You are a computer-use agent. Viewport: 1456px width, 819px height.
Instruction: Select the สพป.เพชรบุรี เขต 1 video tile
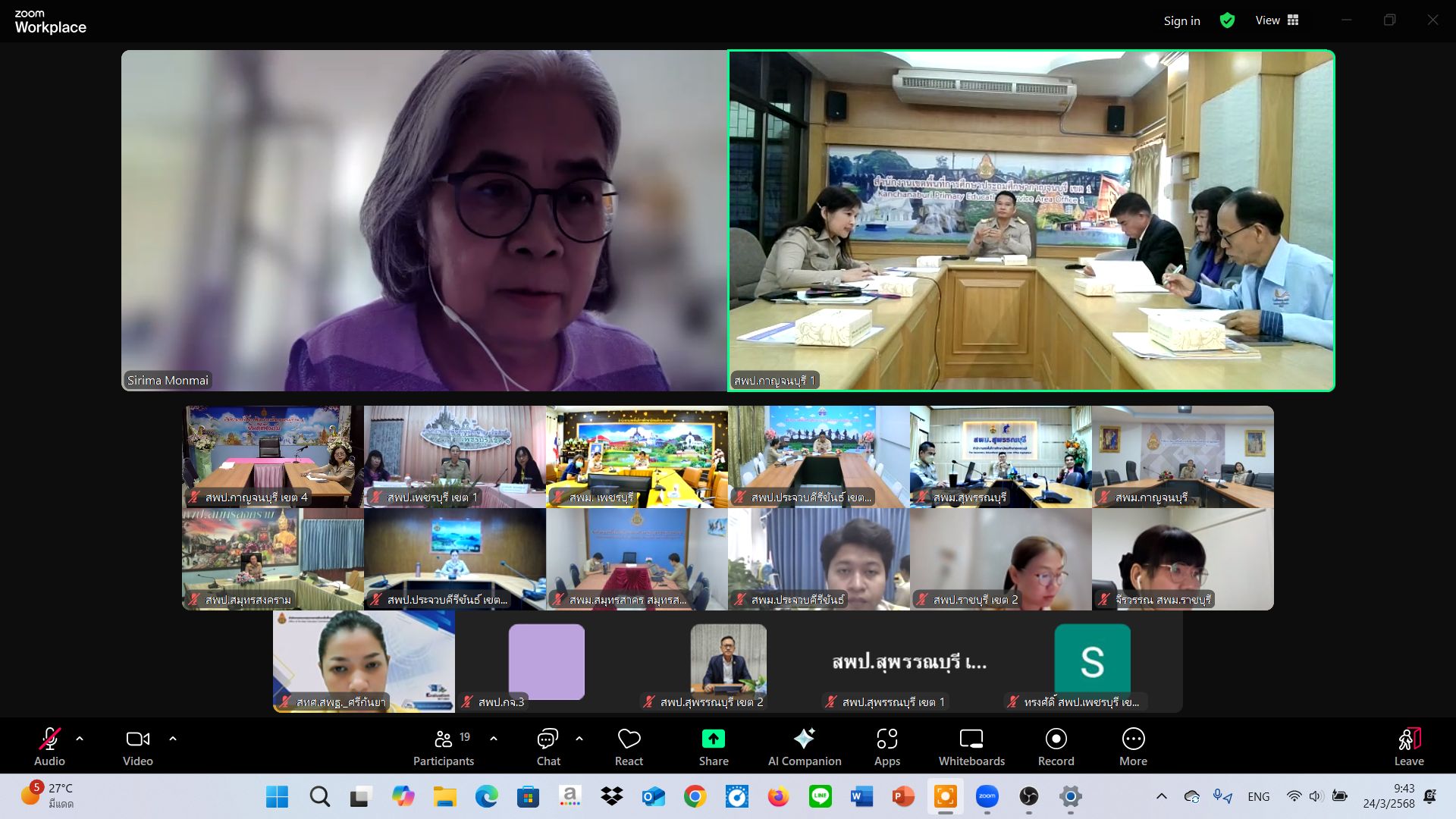[455, 457]
